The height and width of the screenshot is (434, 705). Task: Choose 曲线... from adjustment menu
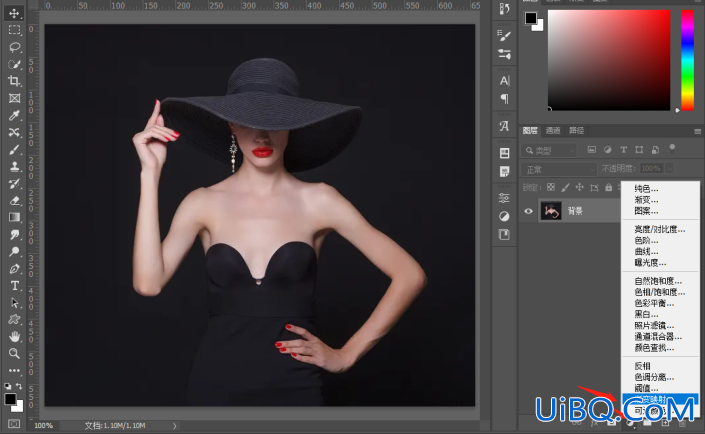(646, 251)
